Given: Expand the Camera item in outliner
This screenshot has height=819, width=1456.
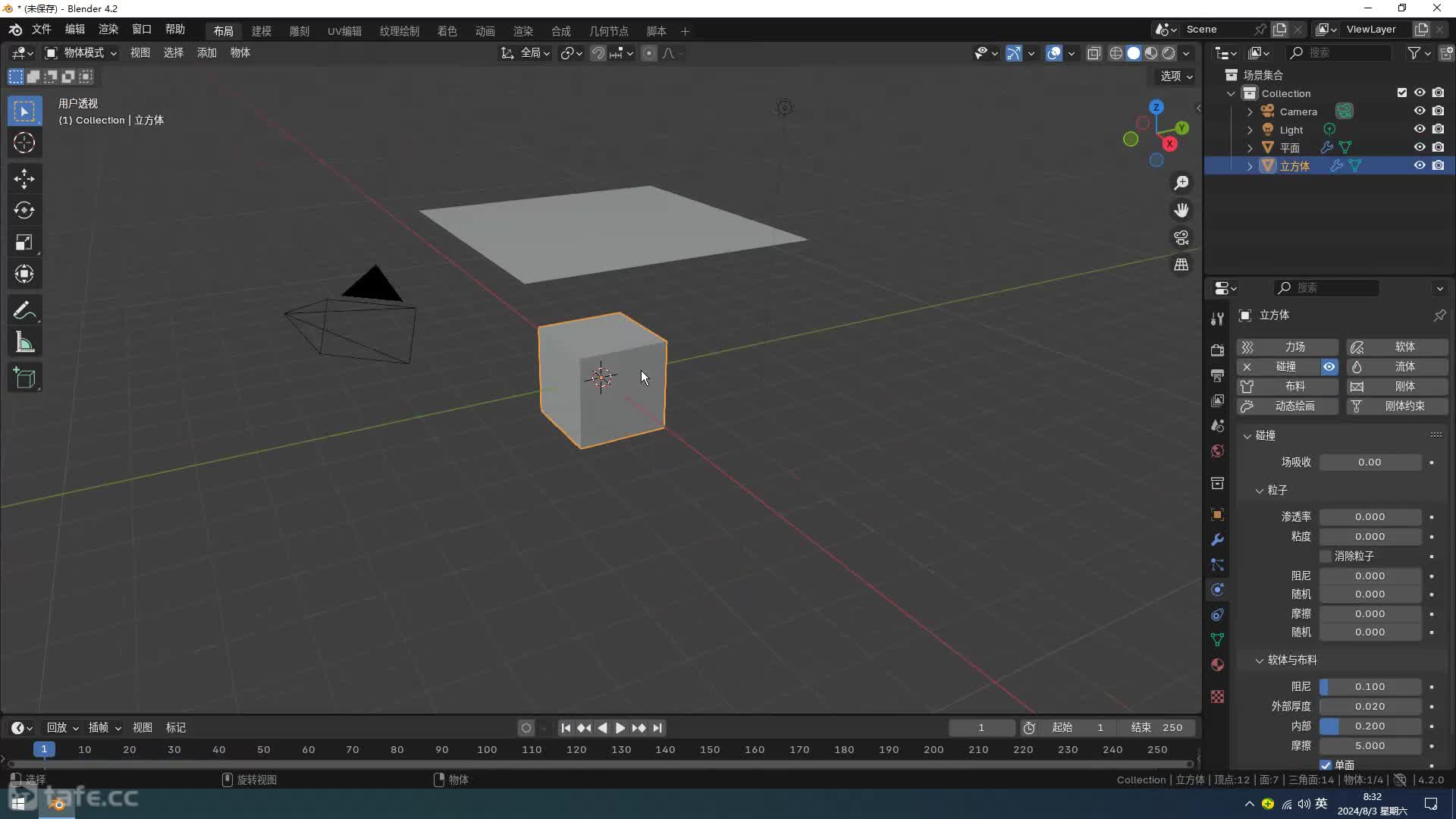Looking at the screenshot, I should point(1250,111).
